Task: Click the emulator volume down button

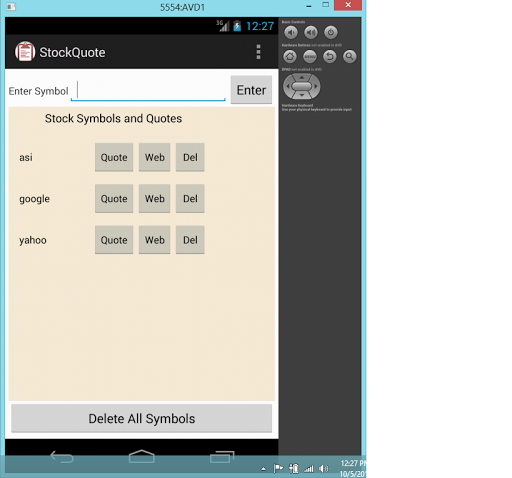Action: (x=291, y=32)
